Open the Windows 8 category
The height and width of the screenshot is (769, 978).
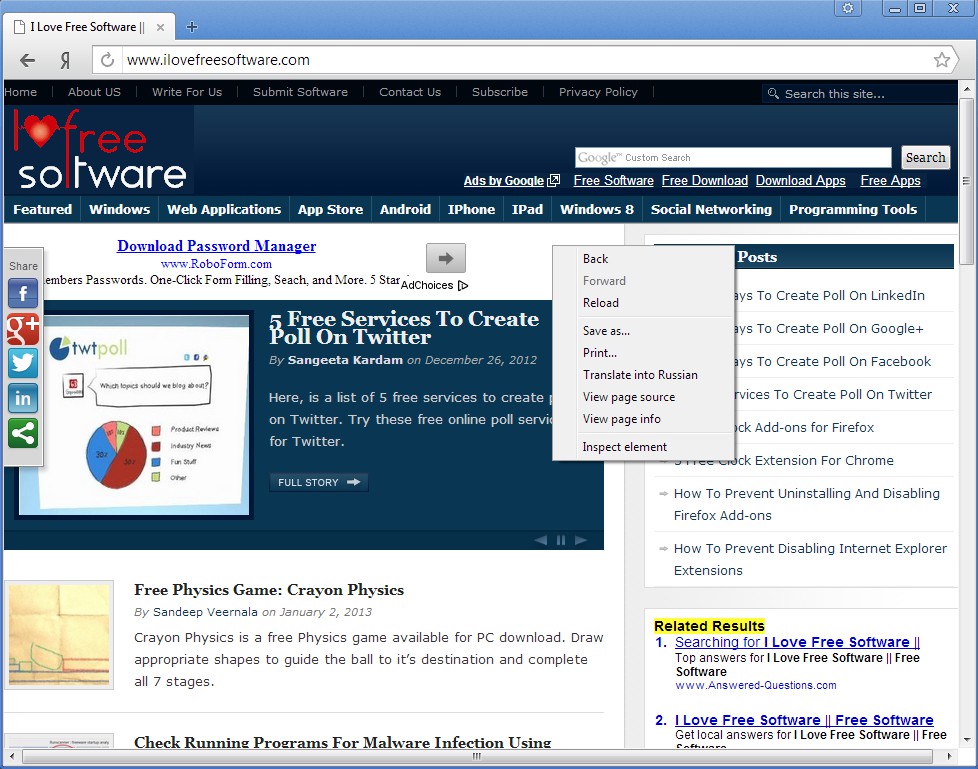pos(597,210)
